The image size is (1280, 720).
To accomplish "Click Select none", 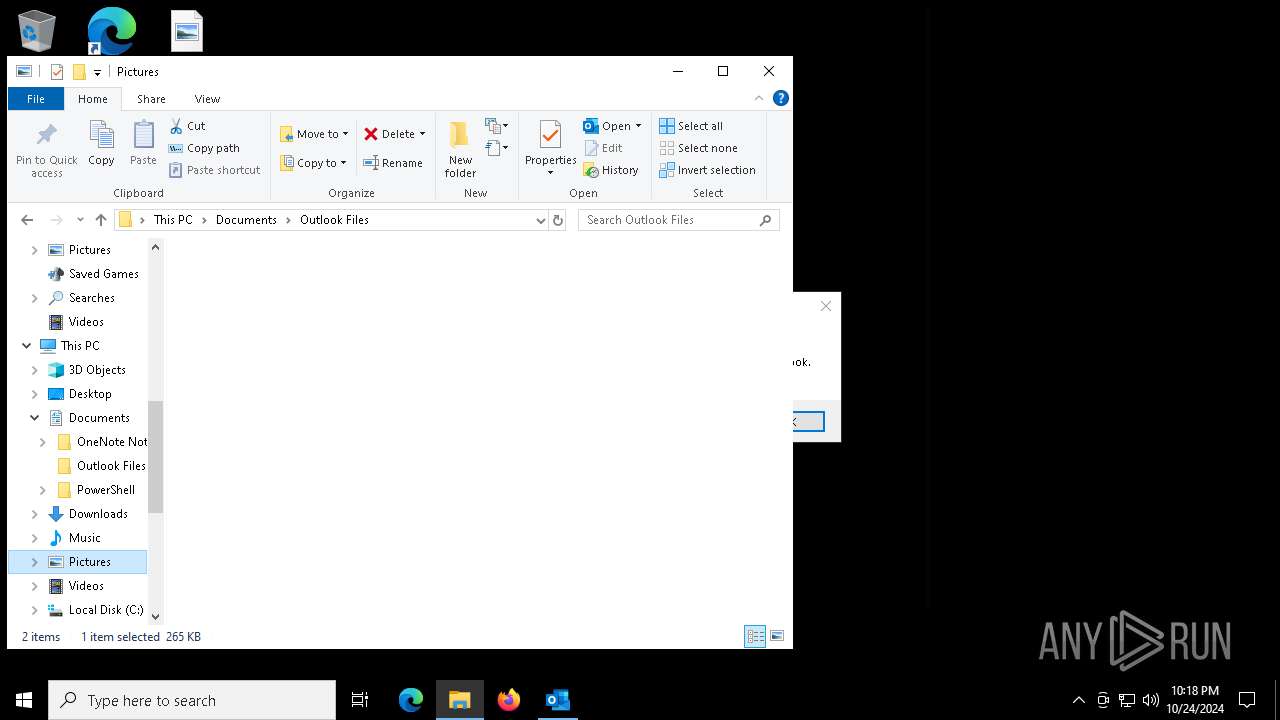I will [698, 148].
